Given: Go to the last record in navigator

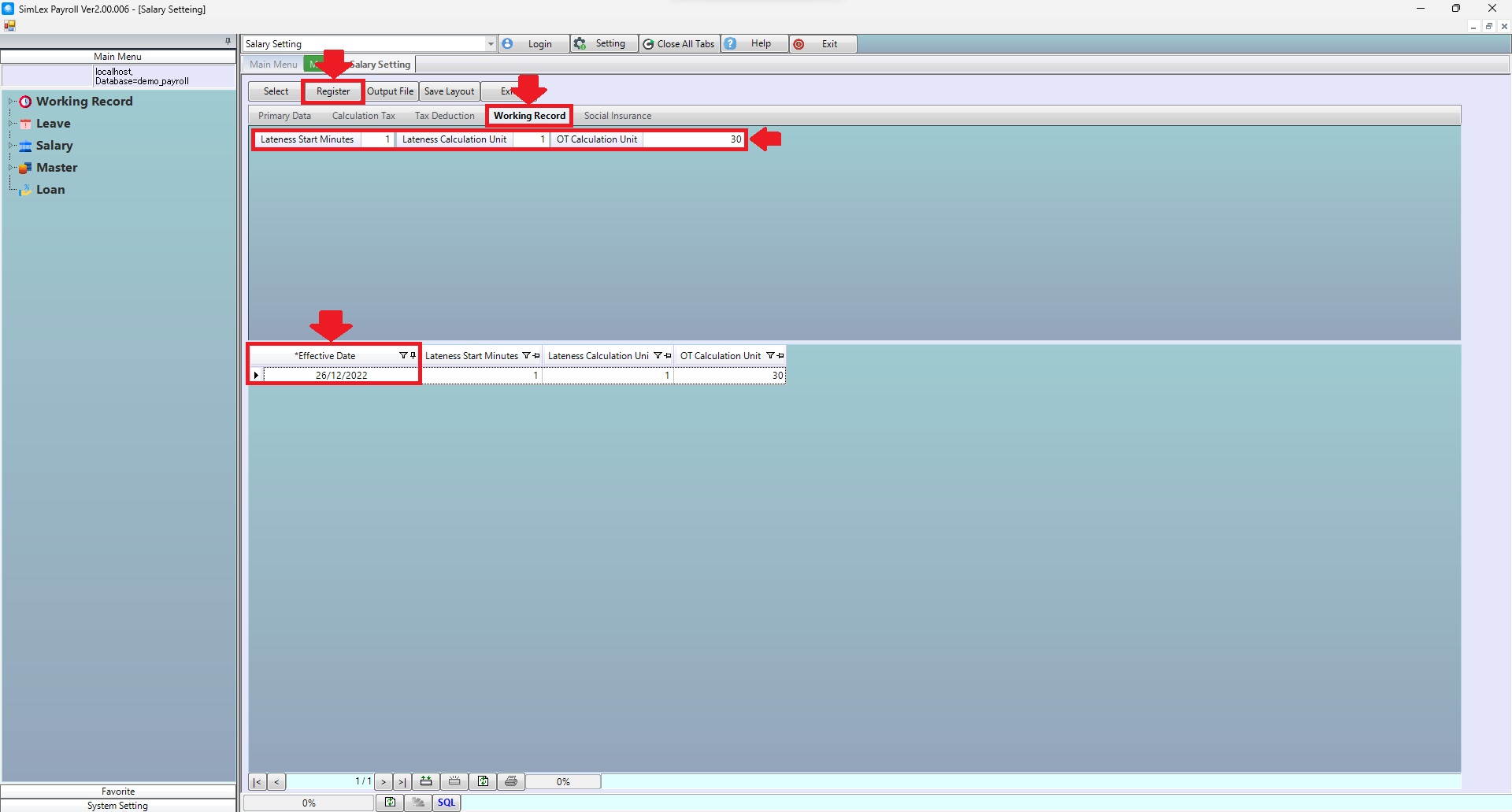Looking at the screenshot, I should pyautogui.click(x=402, y=782).
